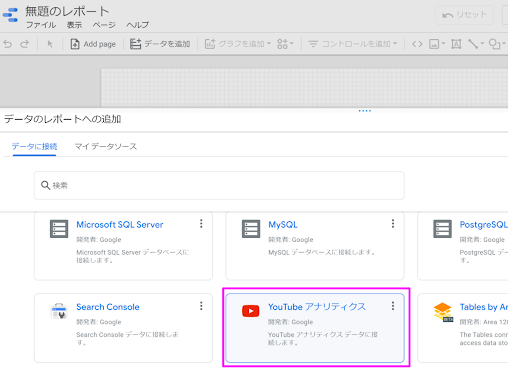512x371 pixels.
Task: Select the pointer selection tool
Action: coord(50,44)
